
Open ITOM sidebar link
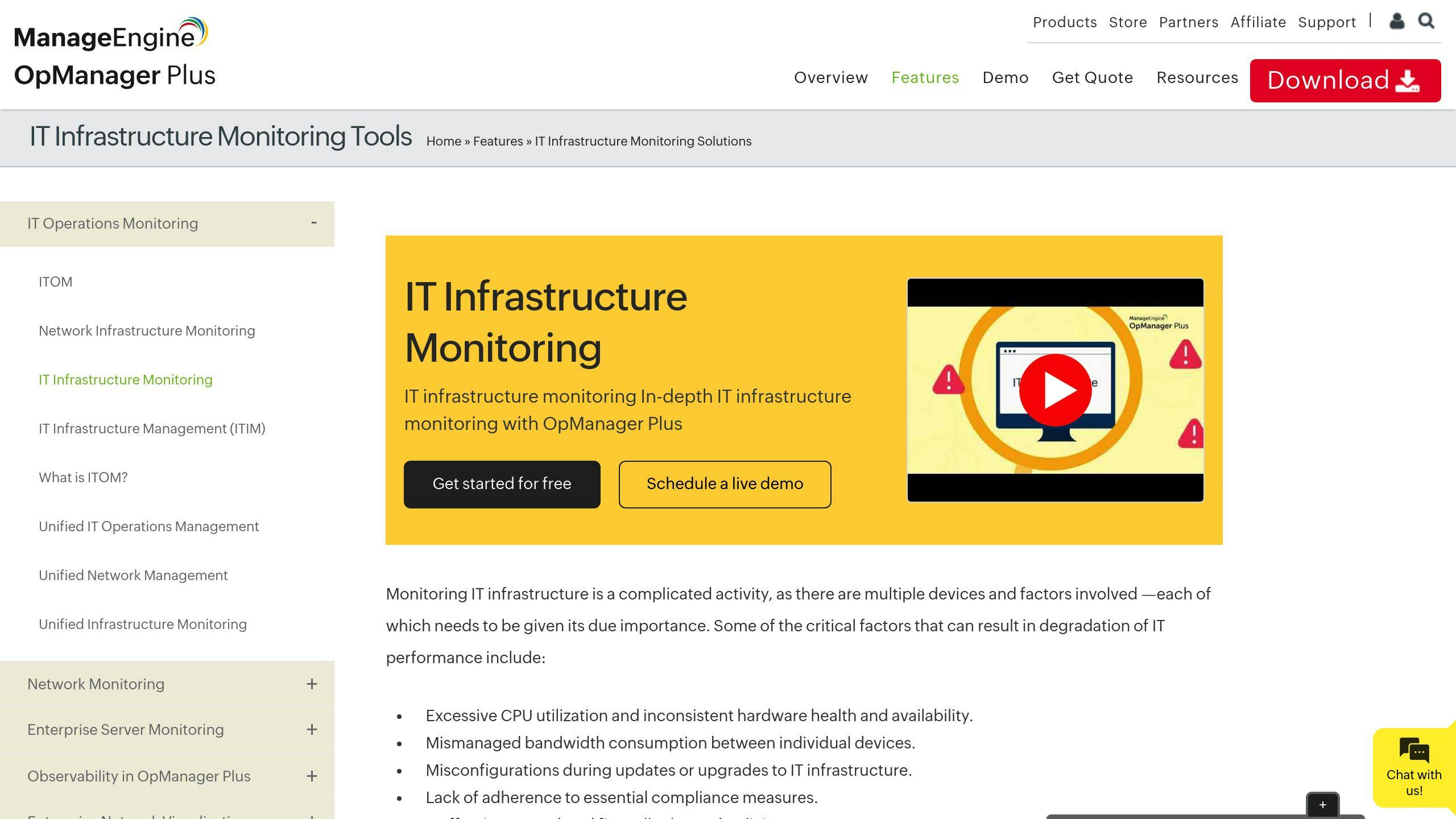click(x=55, y=282)
